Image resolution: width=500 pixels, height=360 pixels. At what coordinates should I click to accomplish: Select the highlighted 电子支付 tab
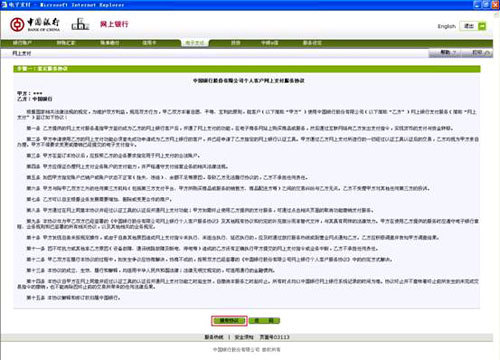pos(195,43)
